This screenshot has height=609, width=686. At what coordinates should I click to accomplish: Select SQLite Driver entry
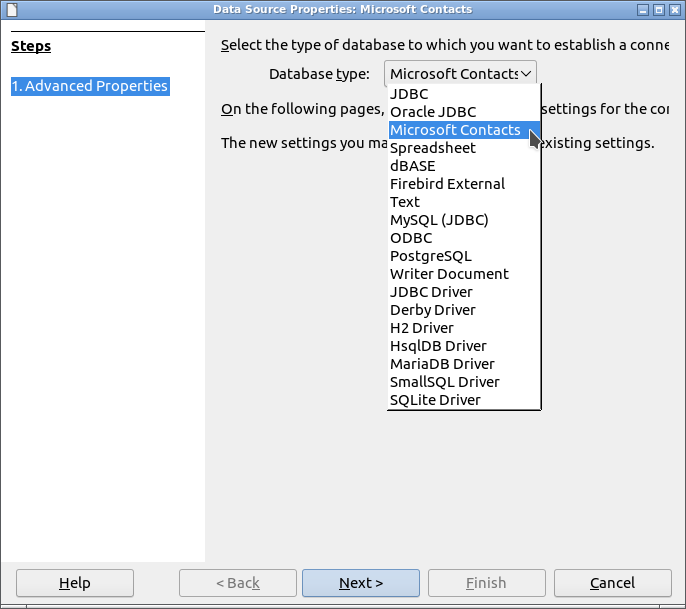point(465,400)
